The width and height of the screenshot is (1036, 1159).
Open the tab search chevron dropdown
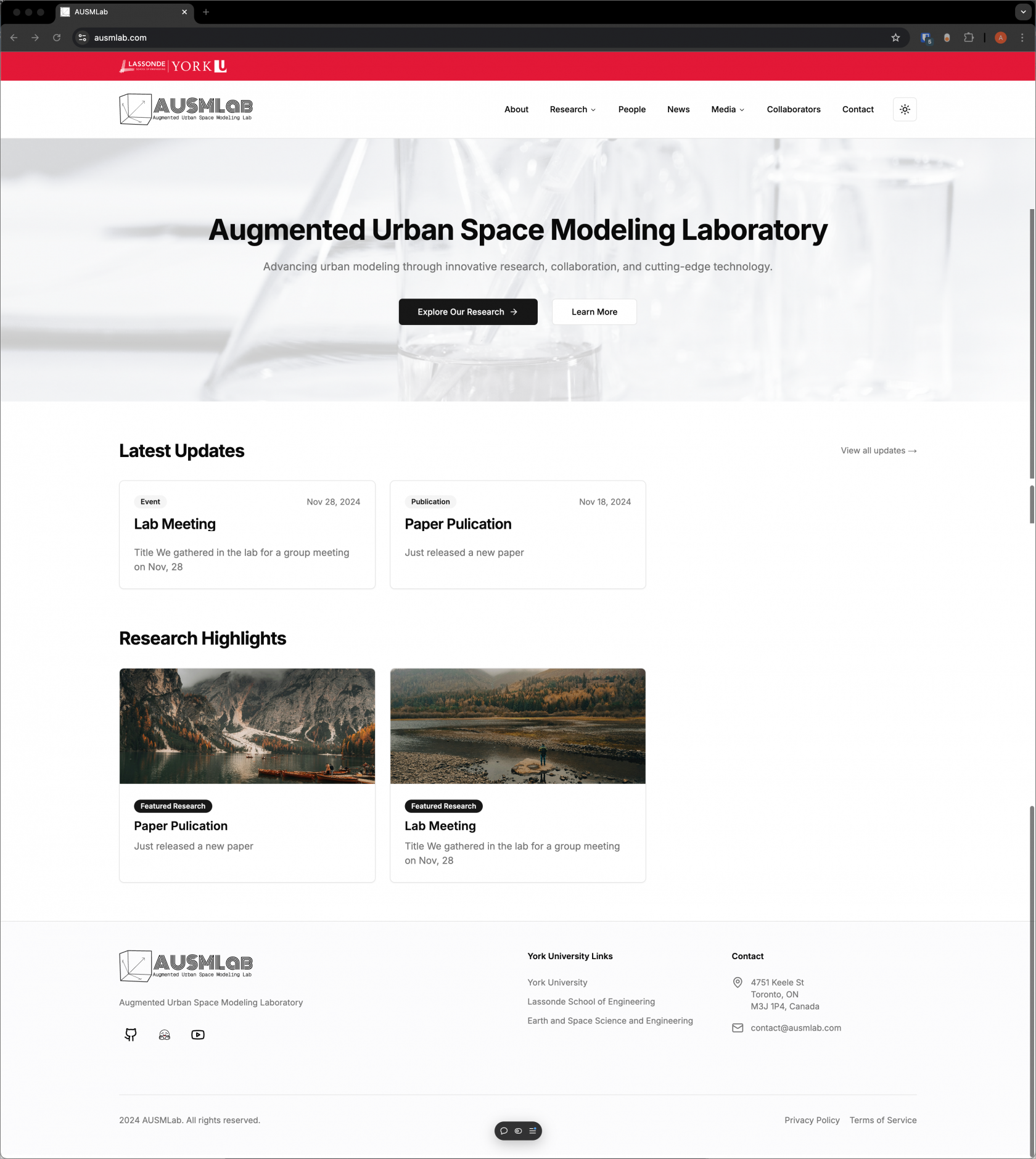[x=1023, y=12]
